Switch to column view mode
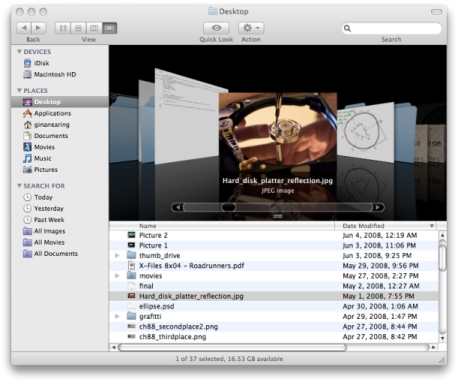458x382 pixels. 94,28
